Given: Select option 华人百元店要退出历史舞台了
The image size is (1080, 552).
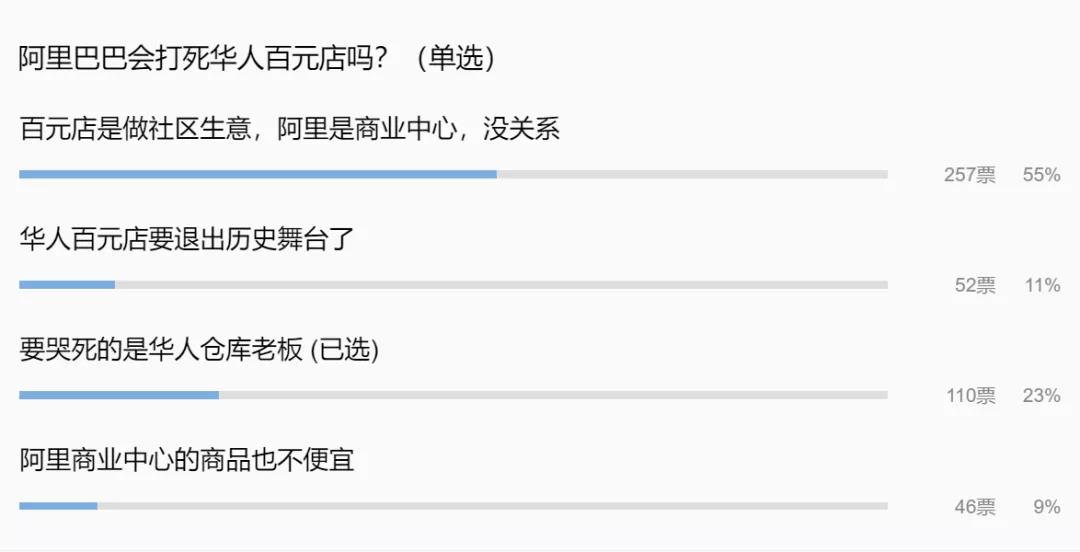Looking at the screenshot, I should point(187,238).
